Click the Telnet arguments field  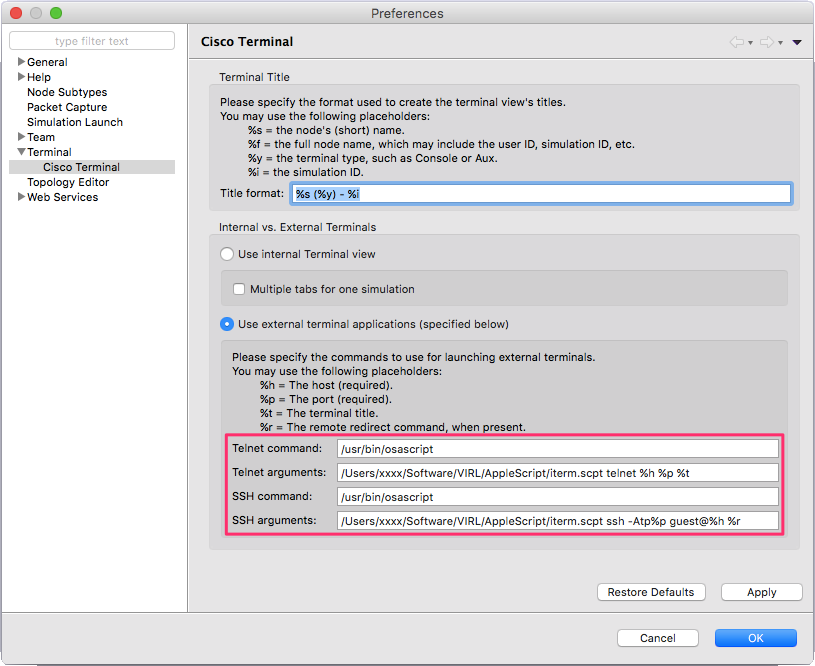(x=558, y=473)
